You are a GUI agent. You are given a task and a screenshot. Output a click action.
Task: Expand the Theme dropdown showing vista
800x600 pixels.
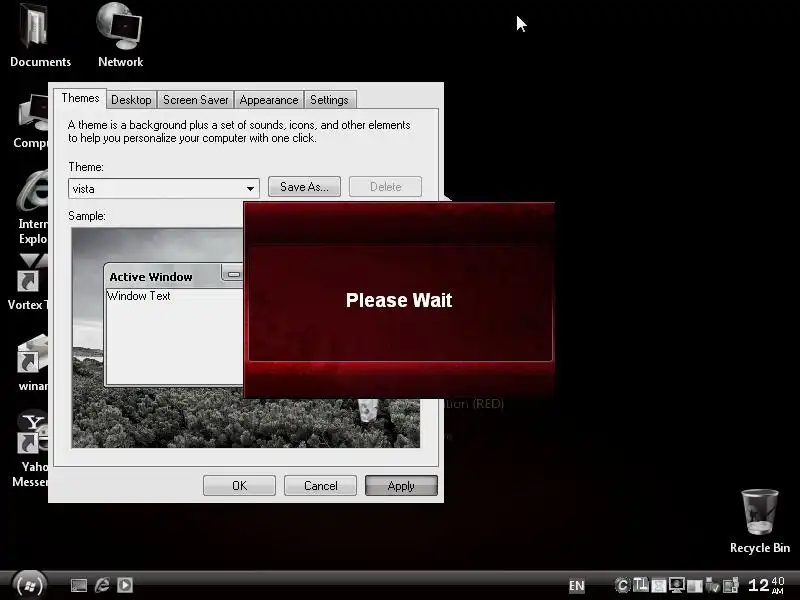(x=163, y=189)
